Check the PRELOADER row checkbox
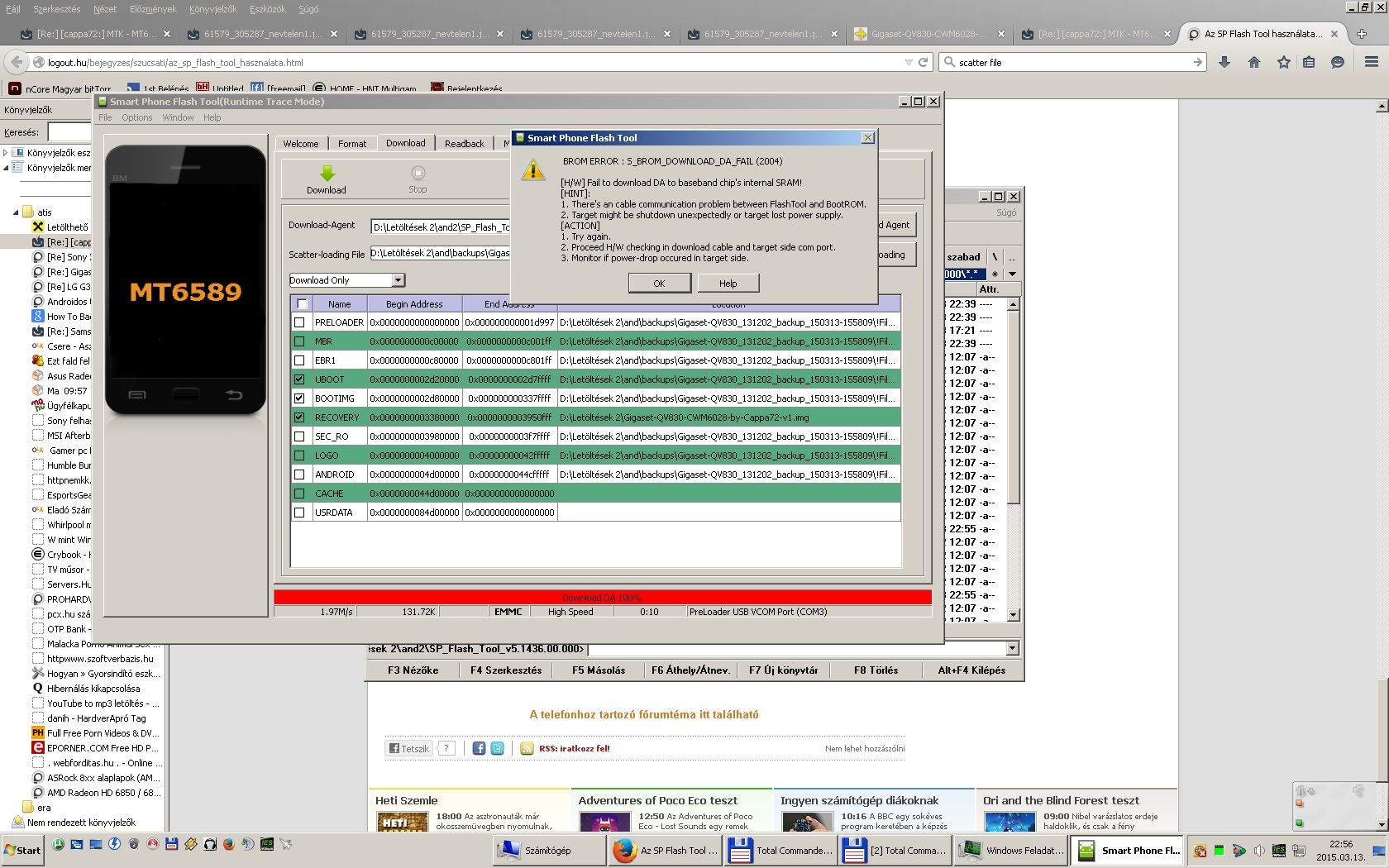 point(299,322)
